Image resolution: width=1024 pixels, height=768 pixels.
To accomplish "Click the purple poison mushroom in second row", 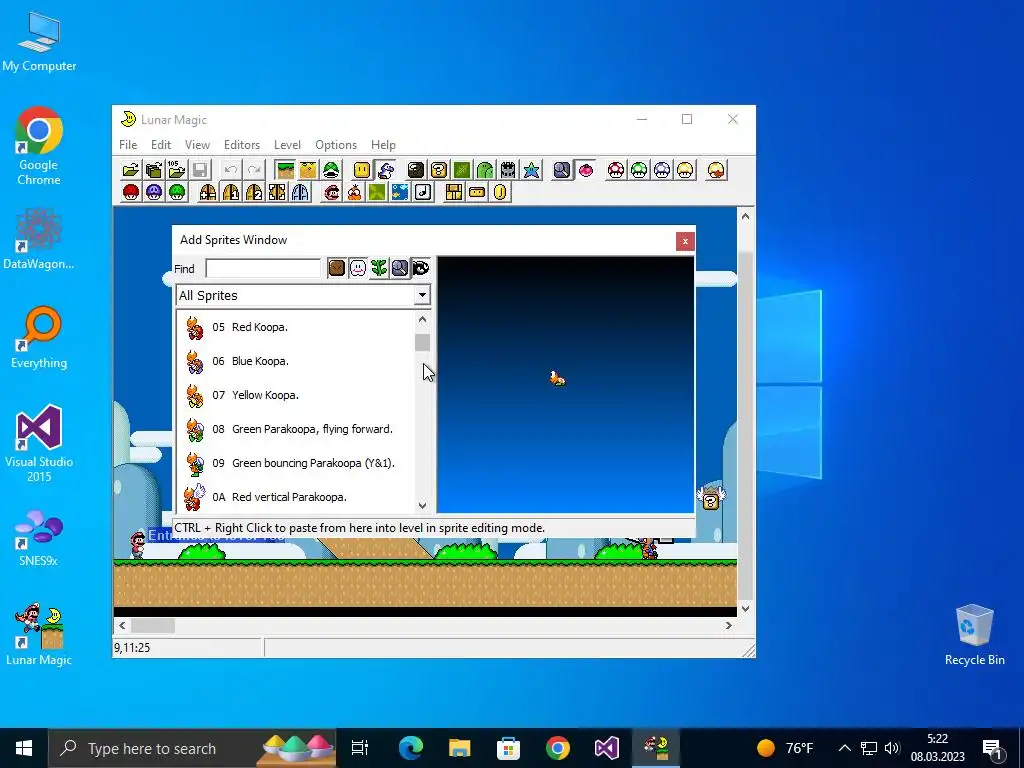I will tap(153, 193).
